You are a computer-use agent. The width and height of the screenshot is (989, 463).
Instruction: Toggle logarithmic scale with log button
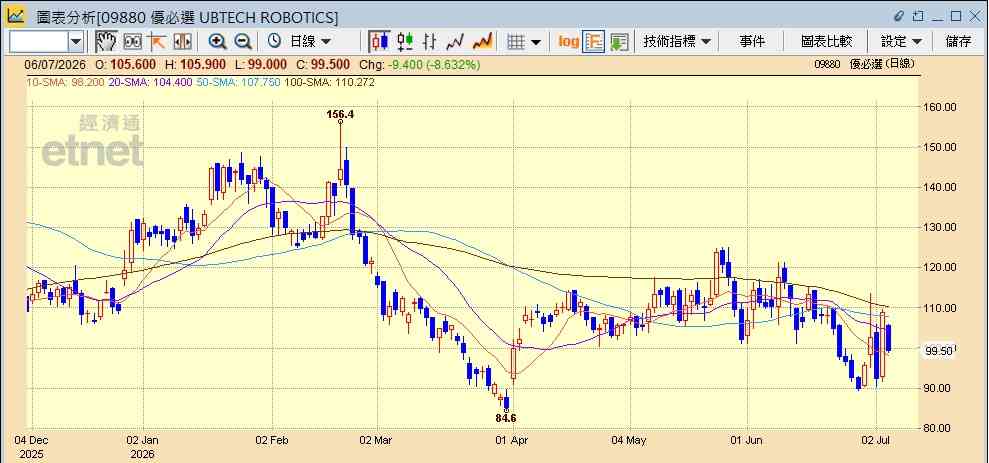click(x=568, y=42)
